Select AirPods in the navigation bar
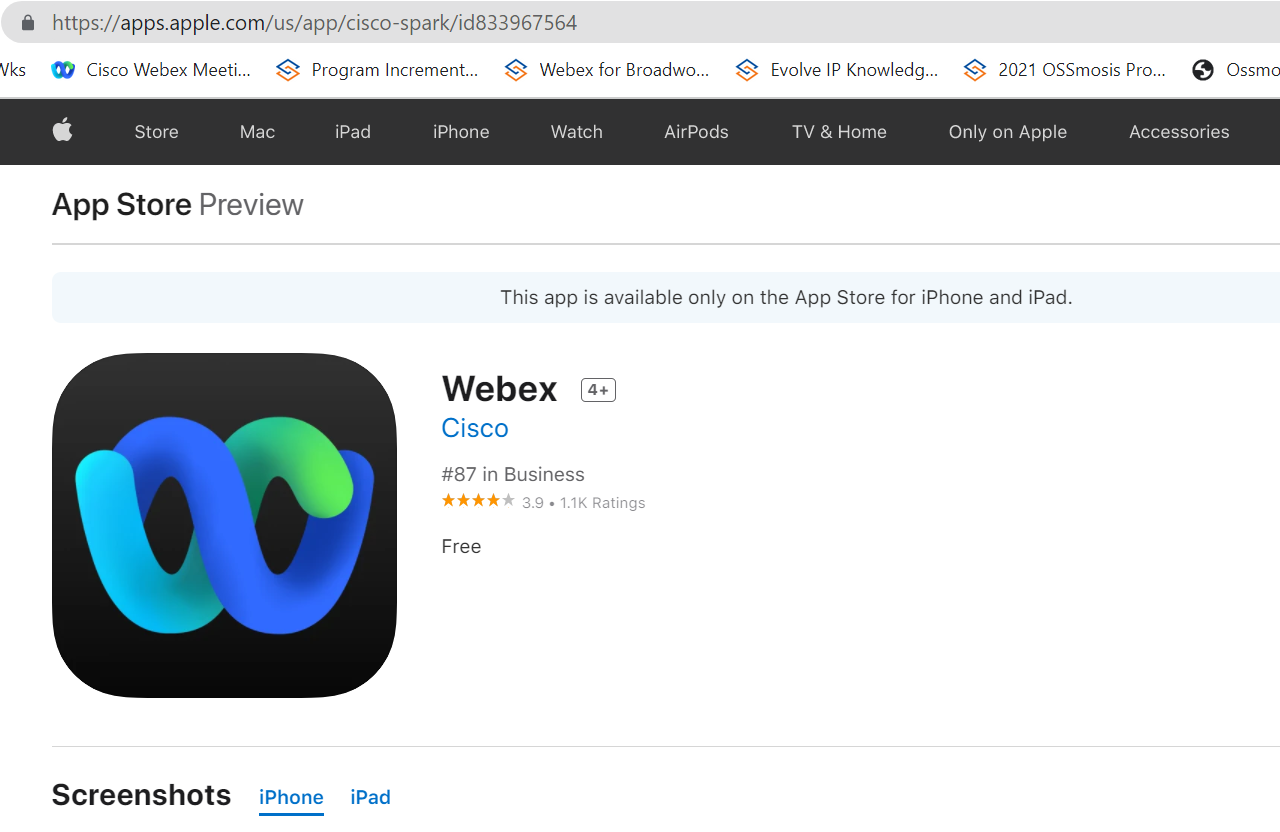The image size is (1280, 832). [696, 132]
